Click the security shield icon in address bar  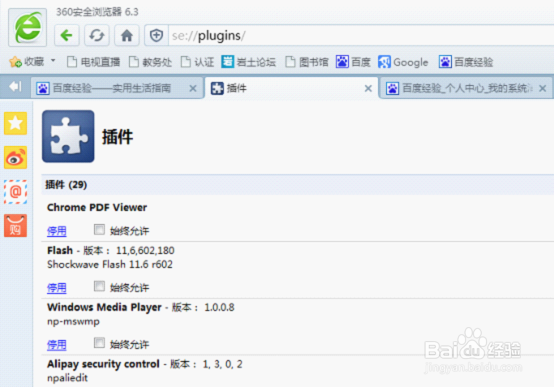pyautogui.click(x=156, y=35)
